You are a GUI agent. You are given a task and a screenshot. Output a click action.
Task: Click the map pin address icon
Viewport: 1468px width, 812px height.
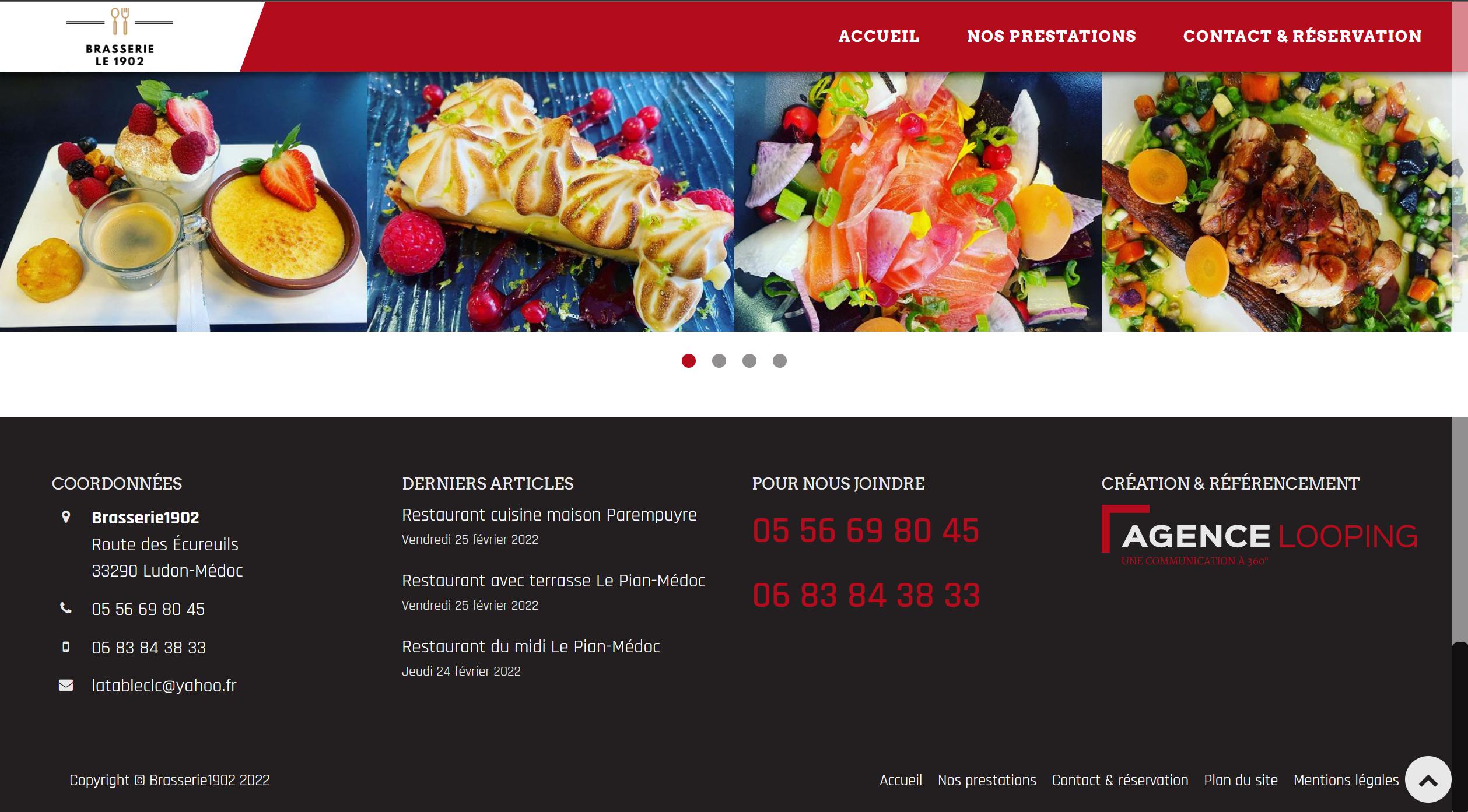pos(66,517)
